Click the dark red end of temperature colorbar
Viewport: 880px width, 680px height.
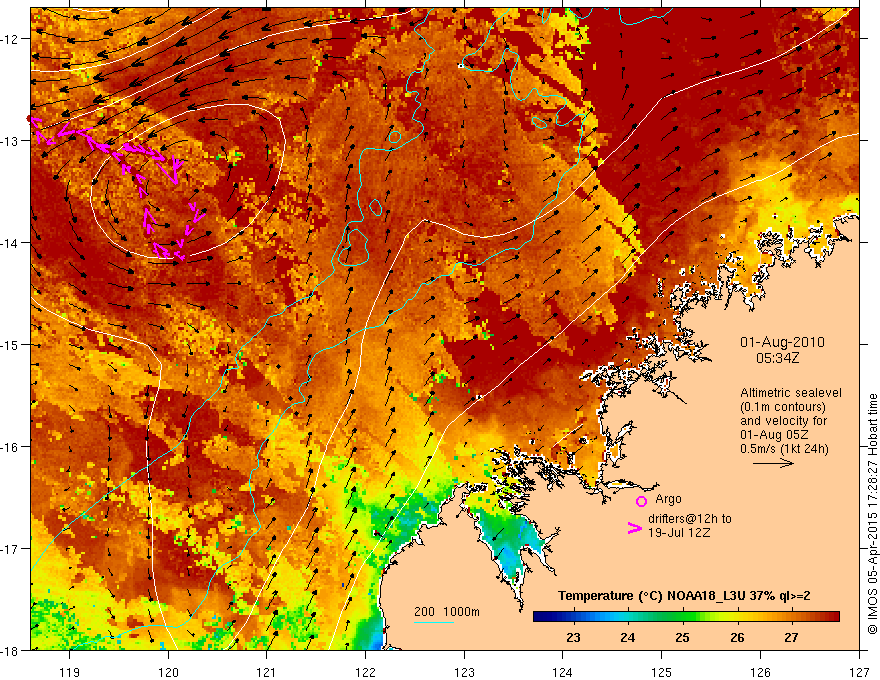click(832, 617)
